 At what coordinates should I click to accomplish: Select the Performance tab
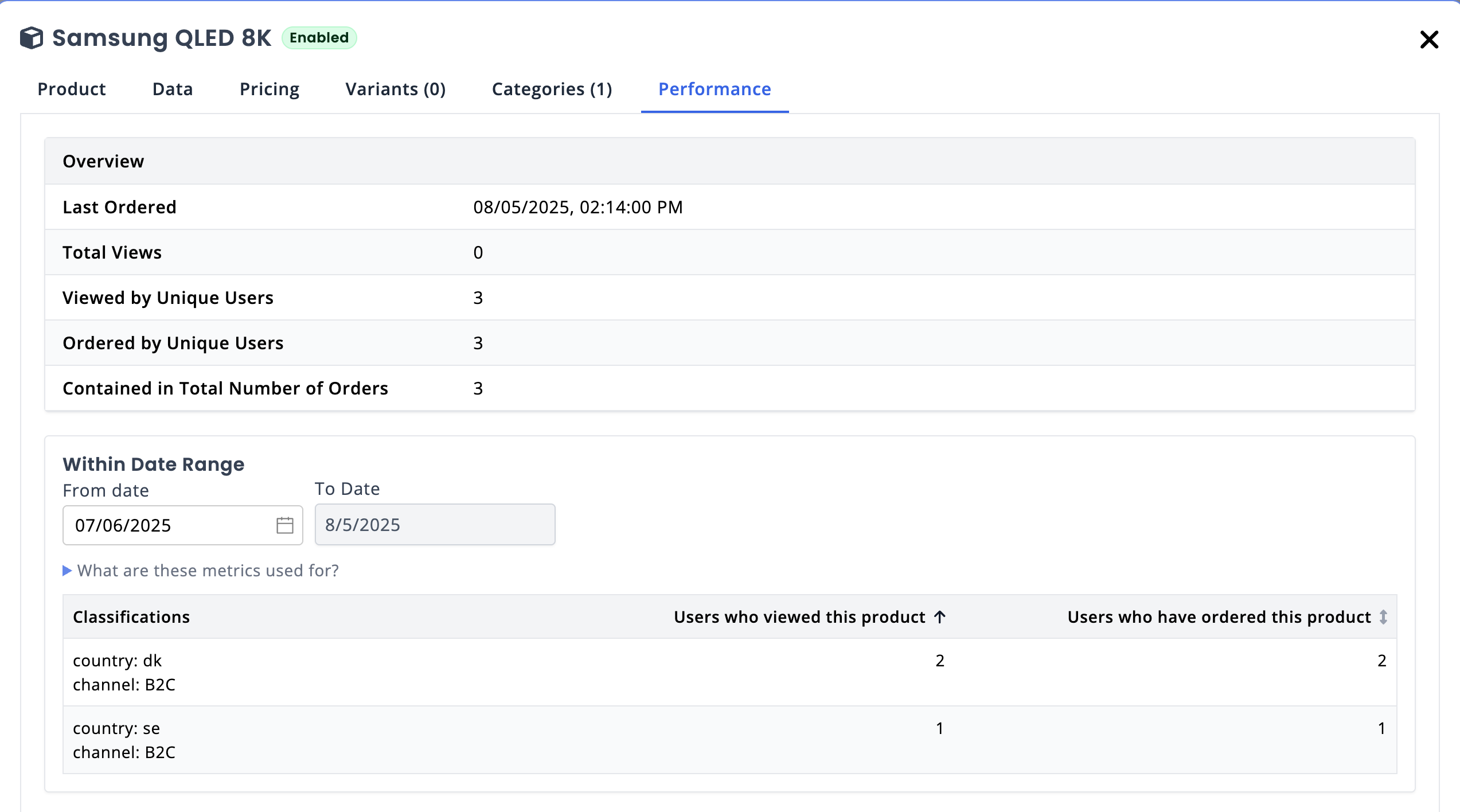(715, 89)
